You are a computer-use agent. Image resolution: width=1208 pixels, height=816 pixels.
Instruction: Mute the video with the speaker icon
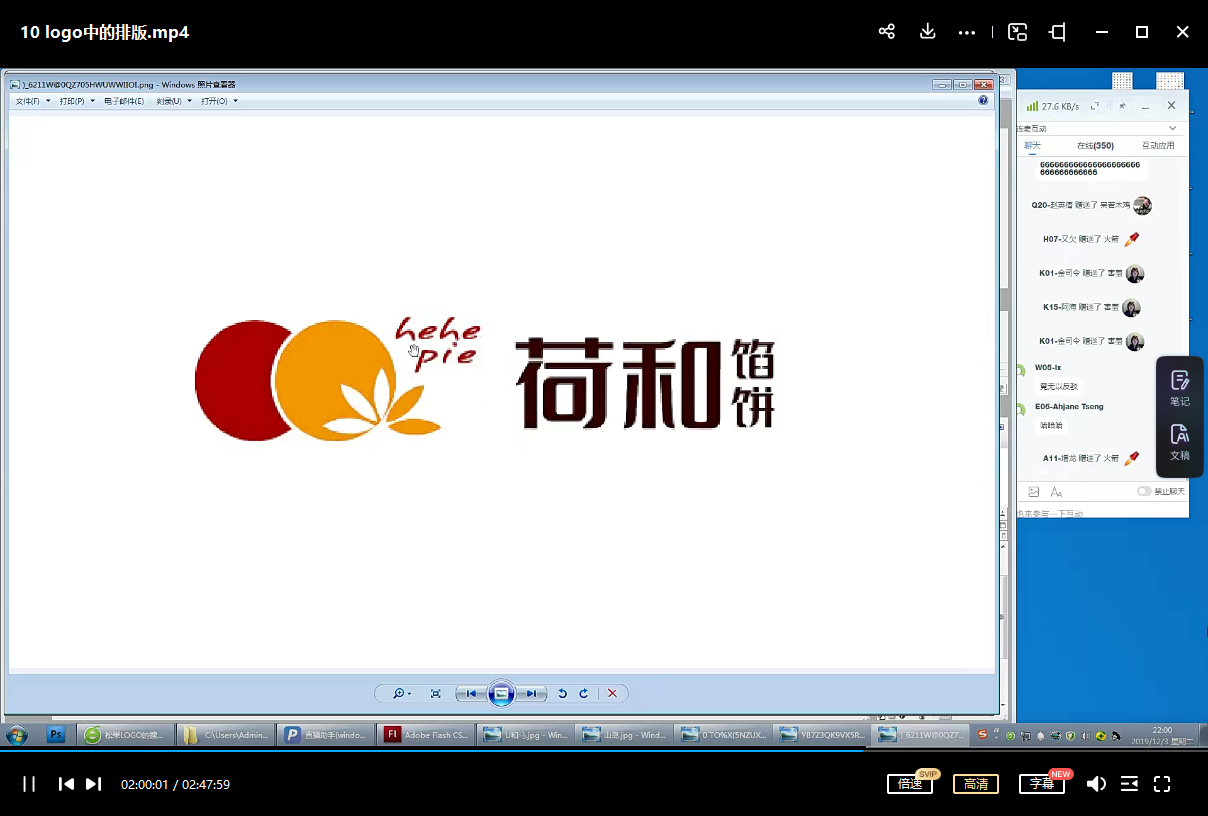pyautogui.click(x=1096, y=784)
